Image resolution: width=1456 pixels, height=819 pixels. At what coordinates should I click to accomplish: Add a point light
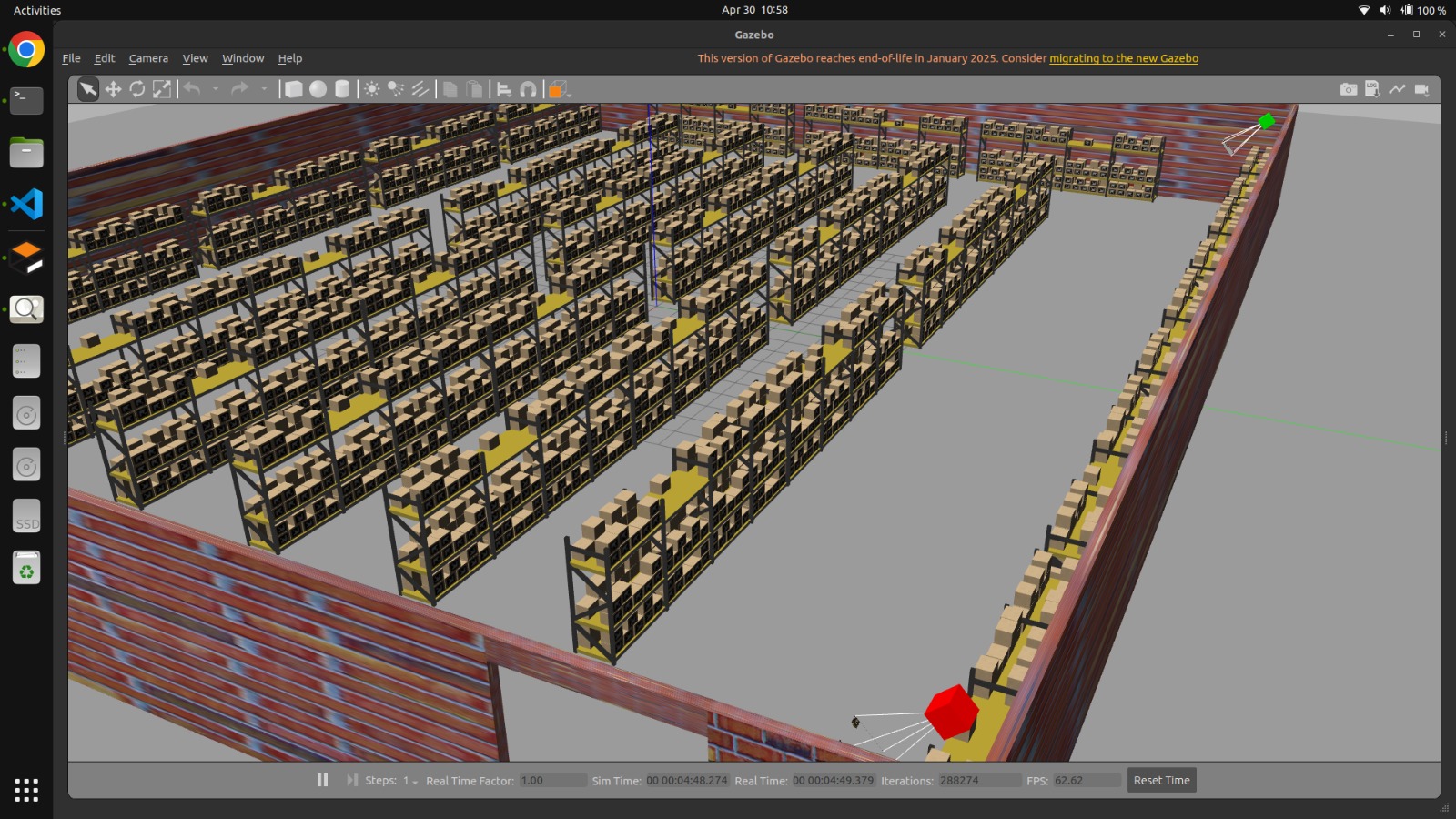click(371, 89)
